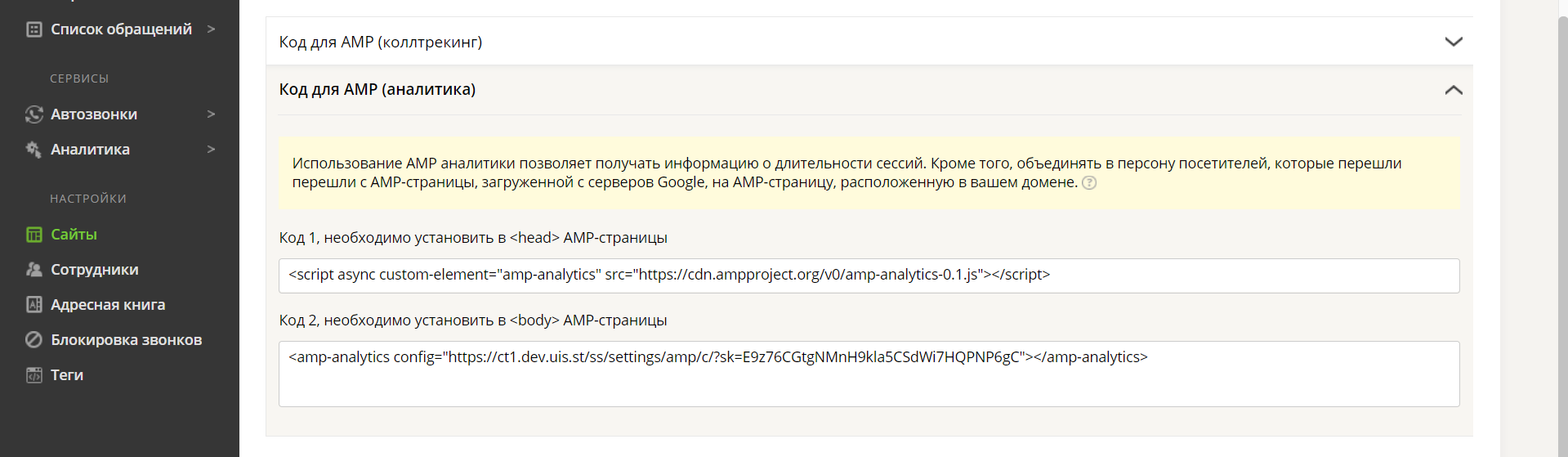Click the Теги code icon
The image size is (1568, 457).
click(x=34, y=375)
